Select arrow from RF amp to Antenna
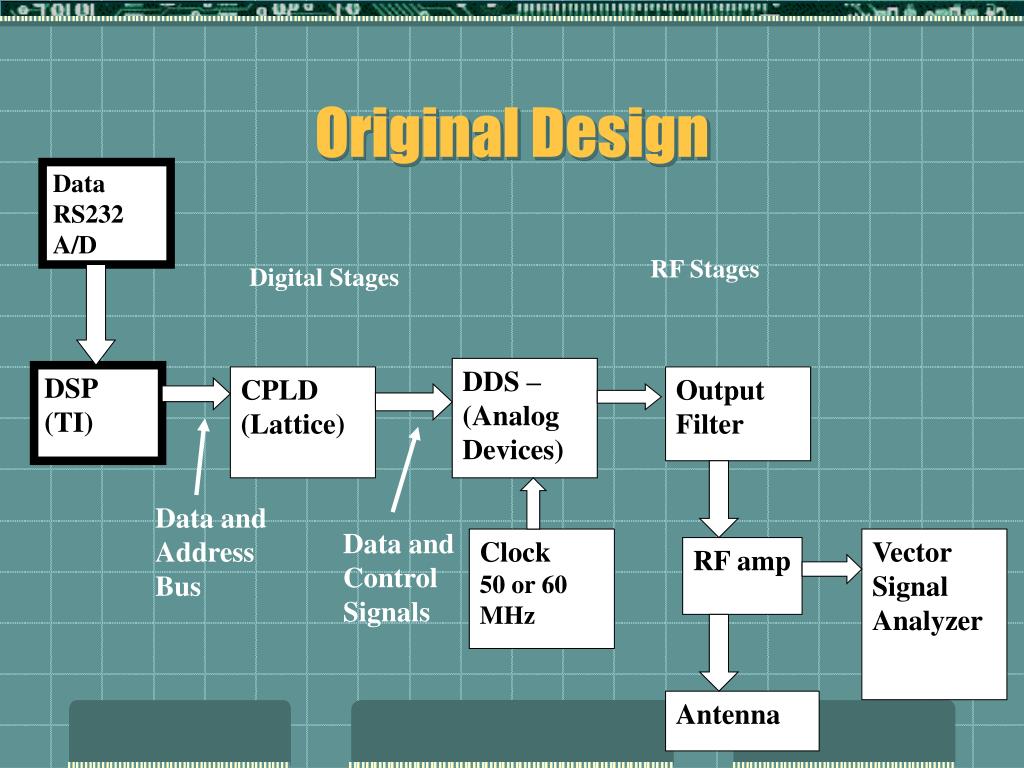The image size is (1024, 768). [718, 652]
